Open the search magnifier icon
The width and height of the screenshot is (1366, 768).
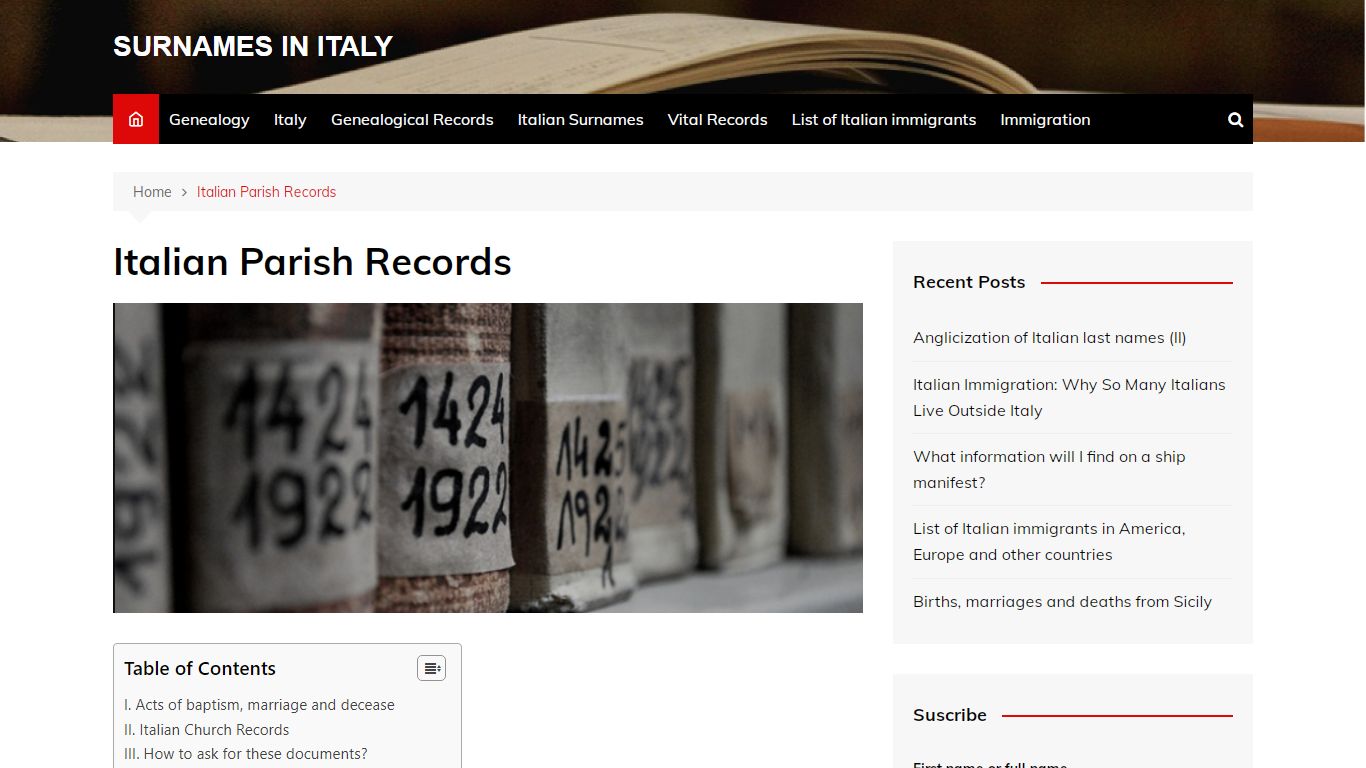1235,119
